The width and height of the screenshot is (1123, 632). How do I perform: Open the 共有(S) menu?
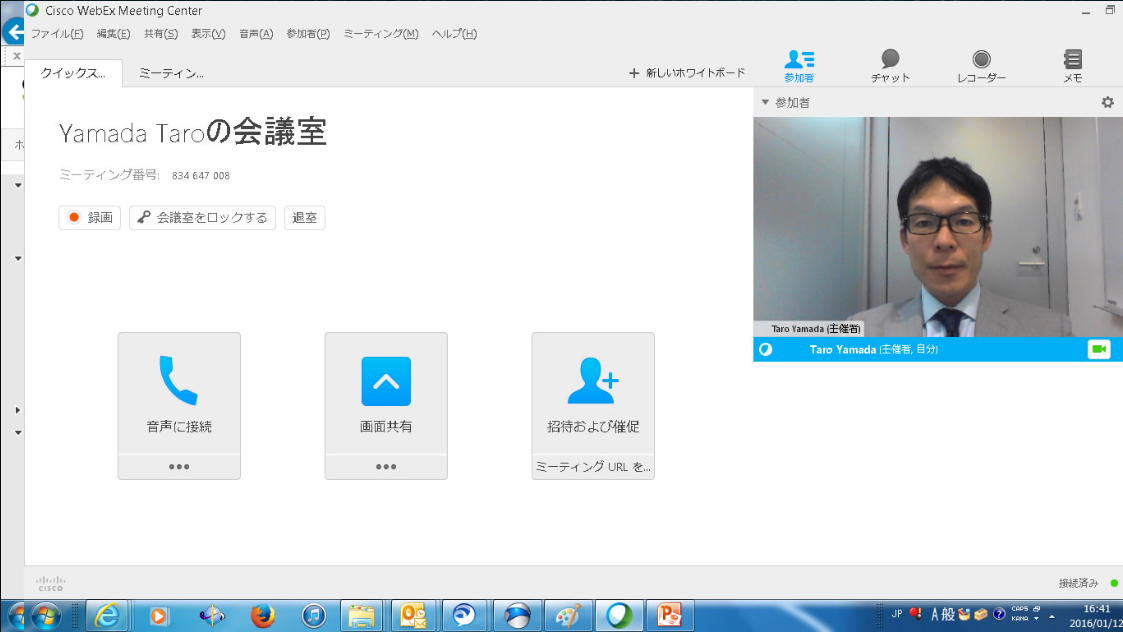point(160,34)
